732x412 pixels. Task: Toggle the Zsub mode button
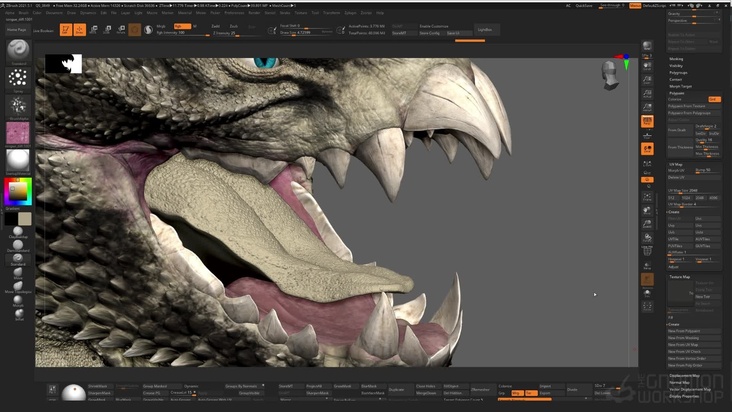point(234,26)
